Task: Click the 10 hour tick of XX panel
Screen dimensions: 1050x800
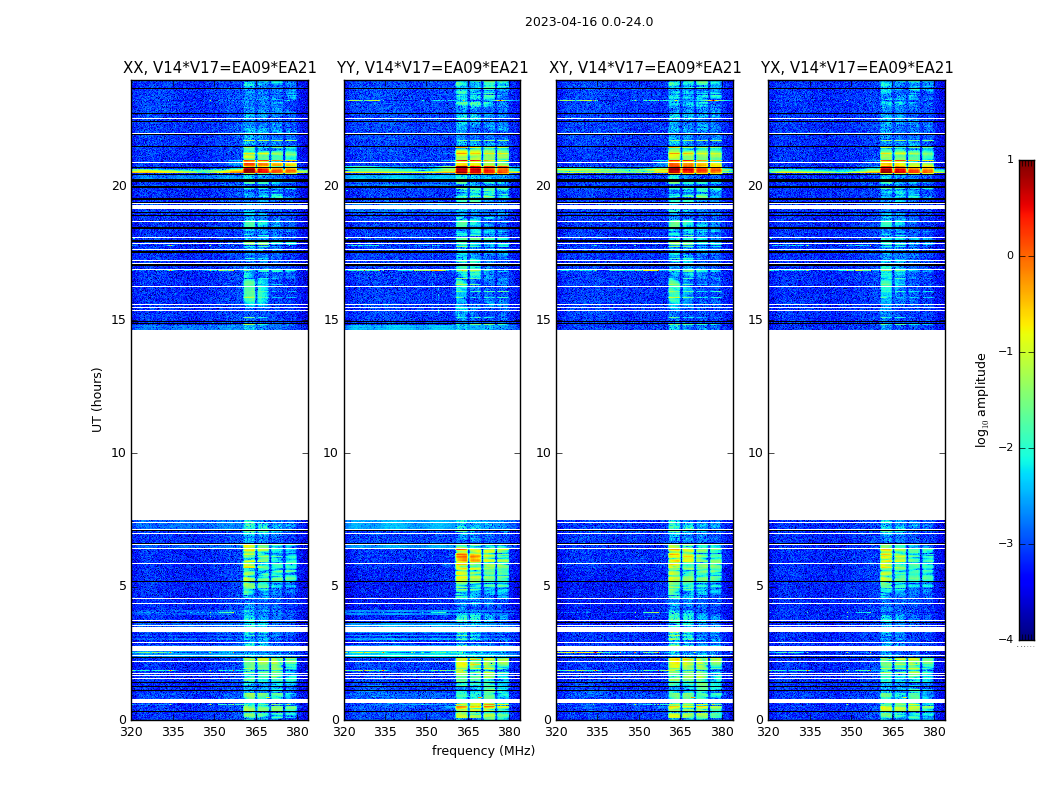Action: (x=118, y=453)
